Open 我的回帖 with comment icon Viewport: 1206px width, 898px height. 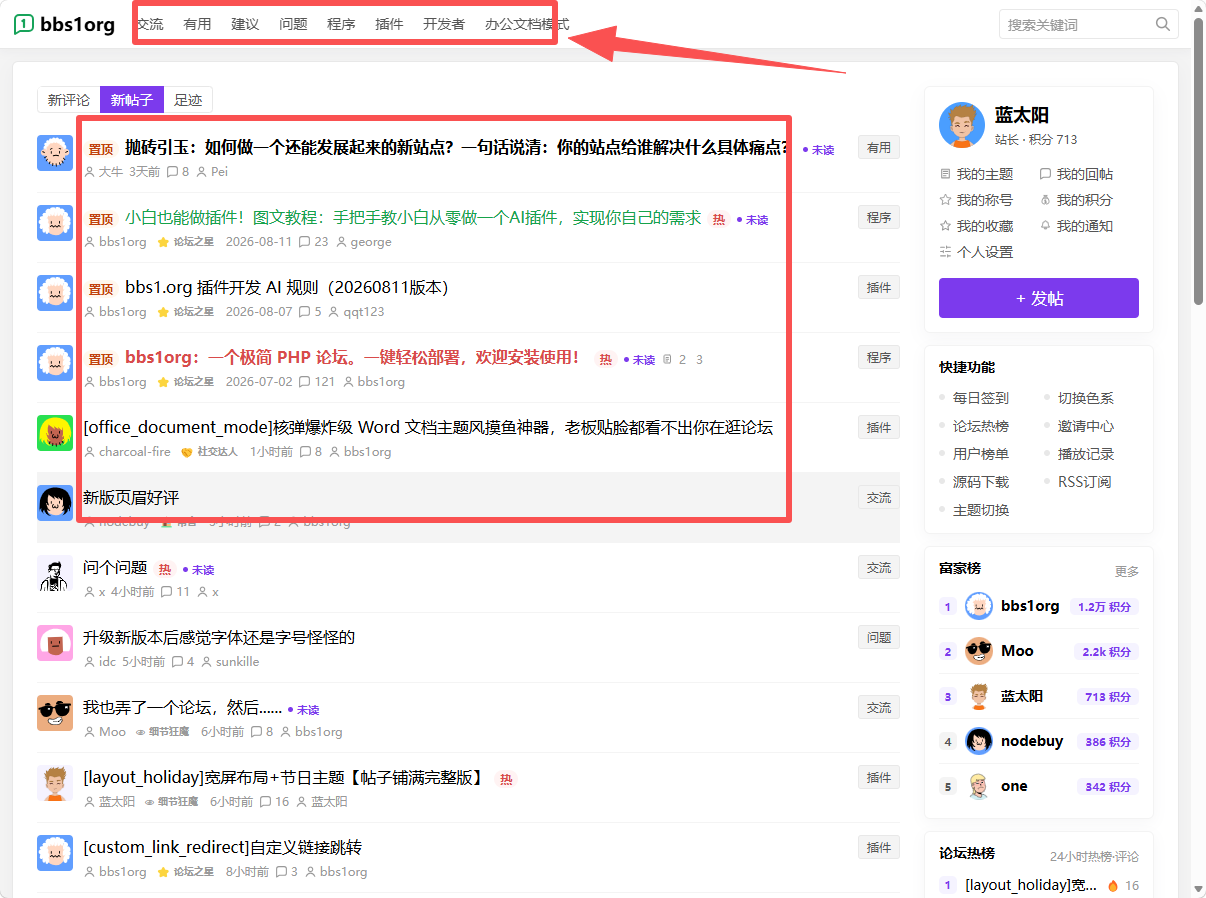1076,174
